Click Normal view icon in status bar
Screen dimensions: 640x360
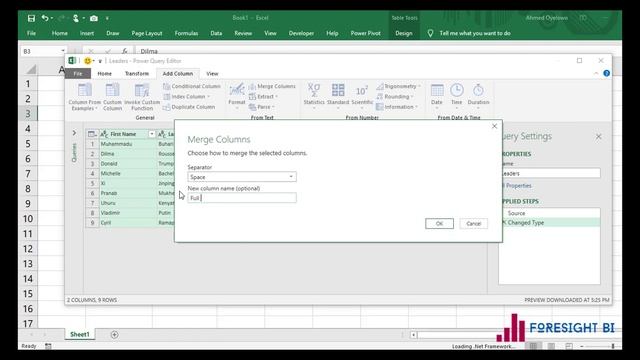(533, 346)
